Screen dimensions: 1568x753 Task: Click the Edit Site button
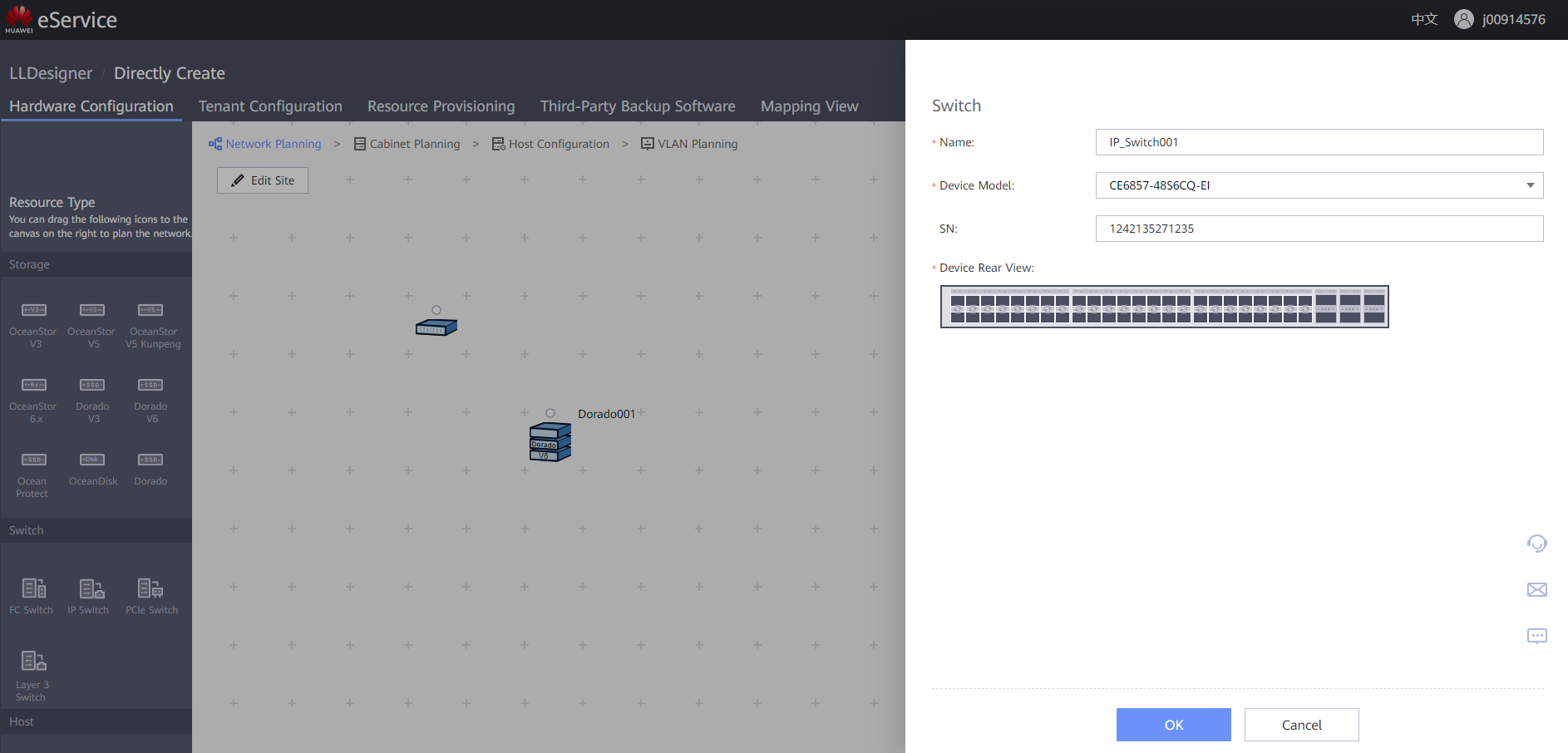click(x=263, y=180)
